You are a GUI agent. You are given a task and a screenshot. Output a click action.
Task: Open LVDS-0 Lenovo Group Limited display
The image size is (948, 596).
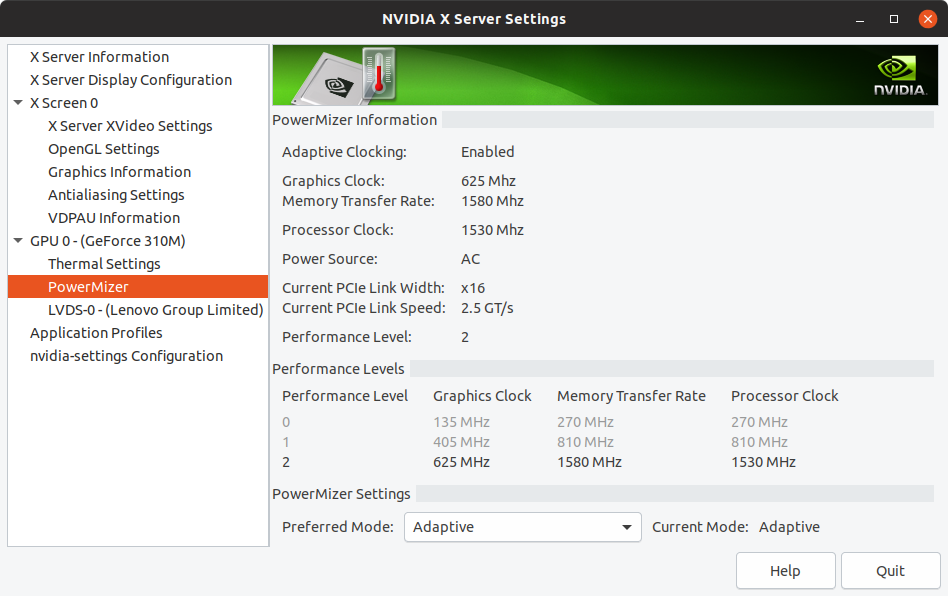point(155,309)
